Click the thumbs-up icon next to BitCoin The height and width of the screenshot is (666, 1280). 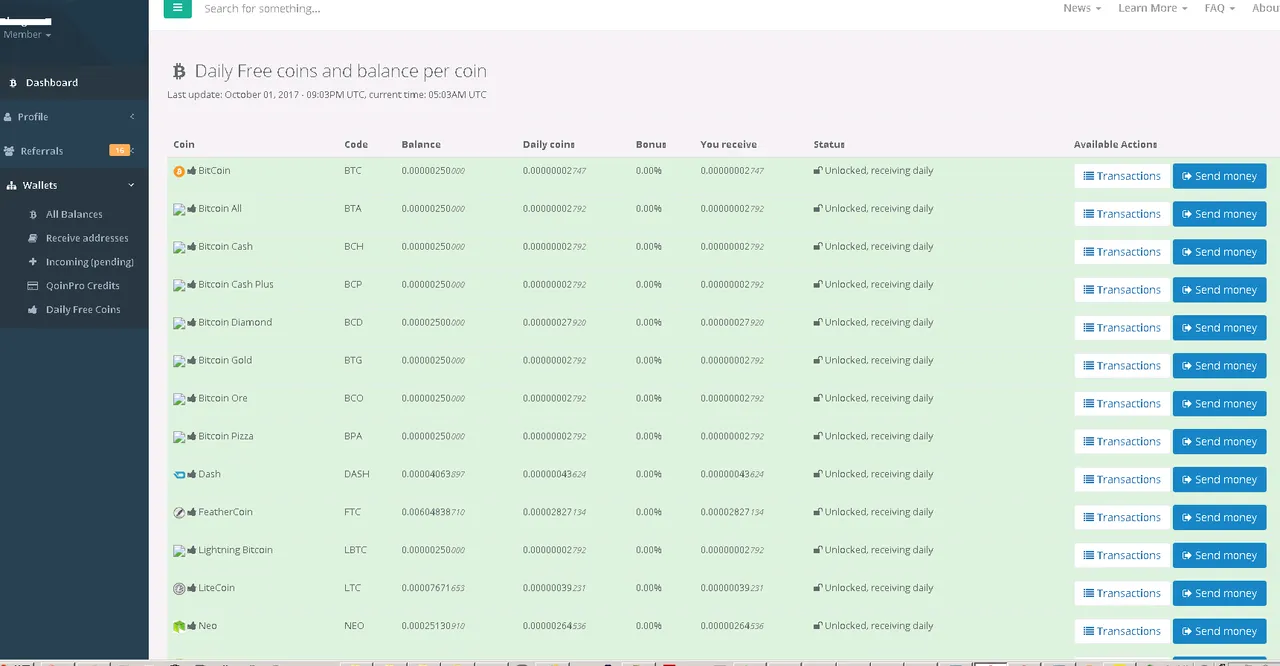192,171
